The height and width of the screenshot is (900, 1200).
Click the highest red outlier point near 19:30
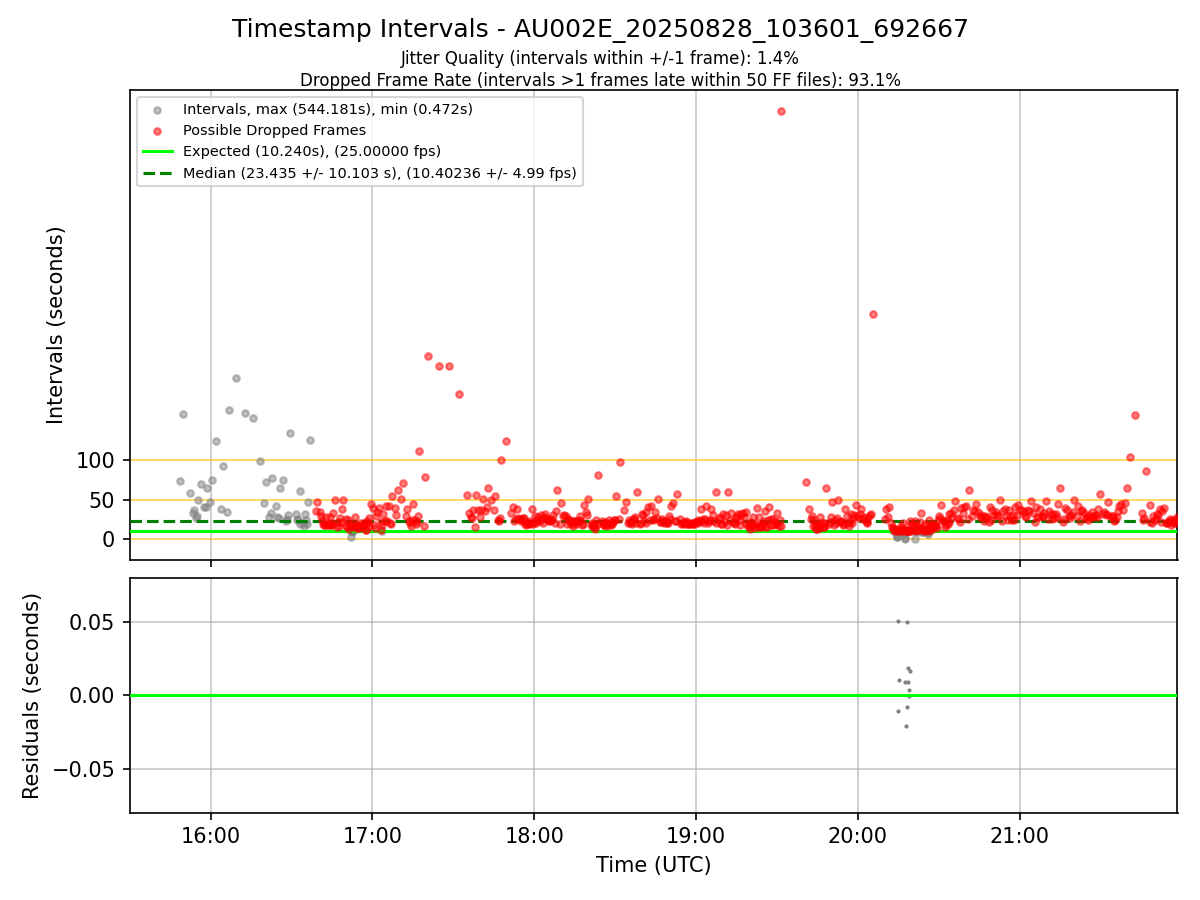(x=781, y=111)
